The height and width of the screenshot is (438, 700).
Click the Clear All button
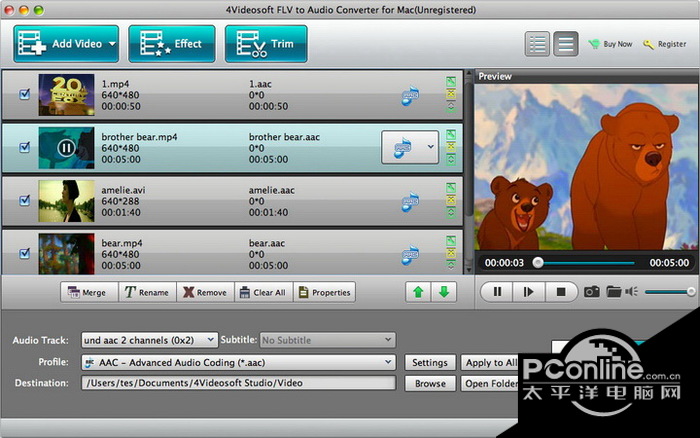point(263,292)
